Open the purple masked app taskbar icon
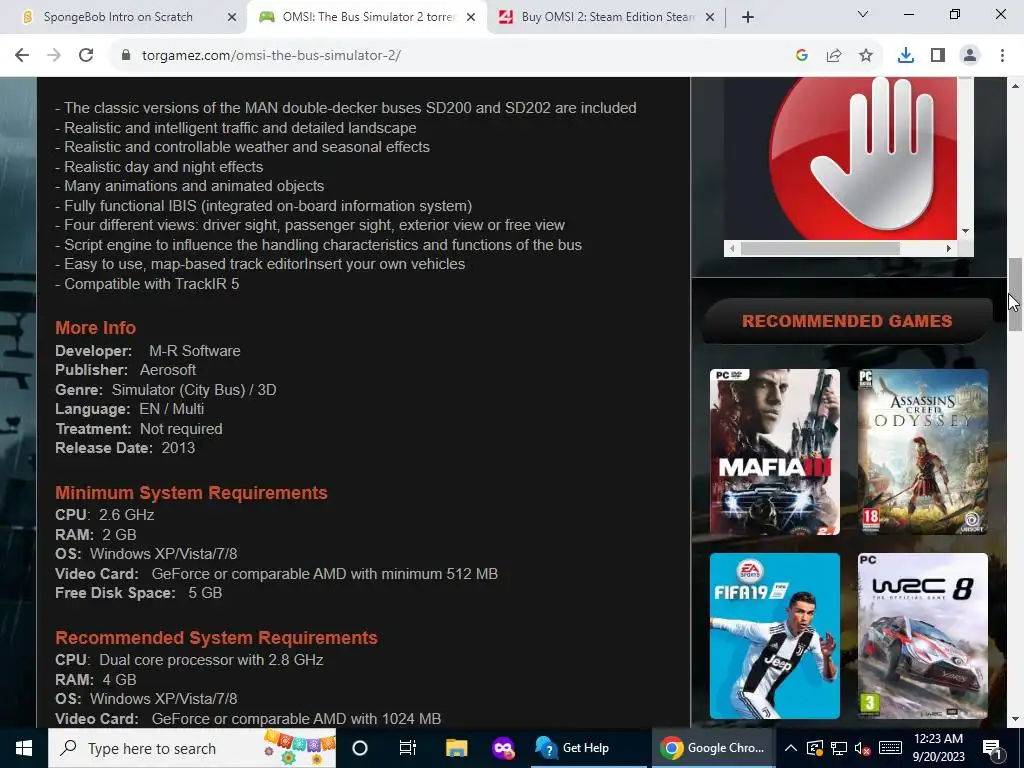This screenshot has width=1024, height=768. 503,748
